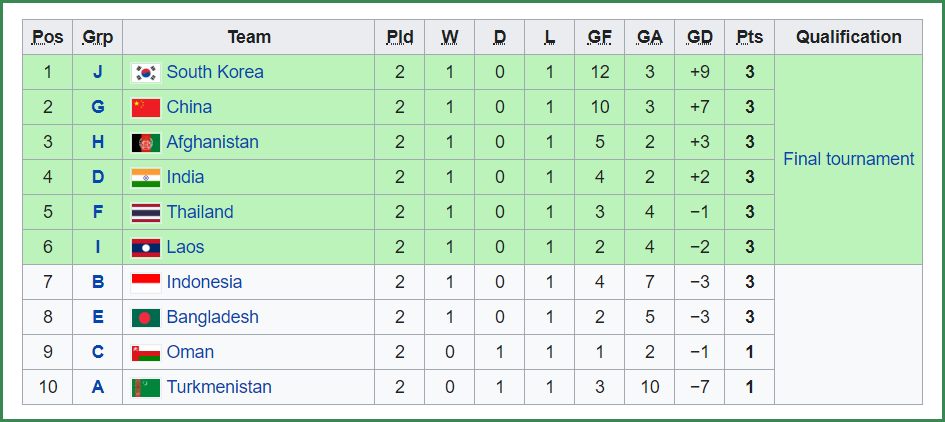Open the Group A link
Screen dimensions: 945x422
coord(98,387)
